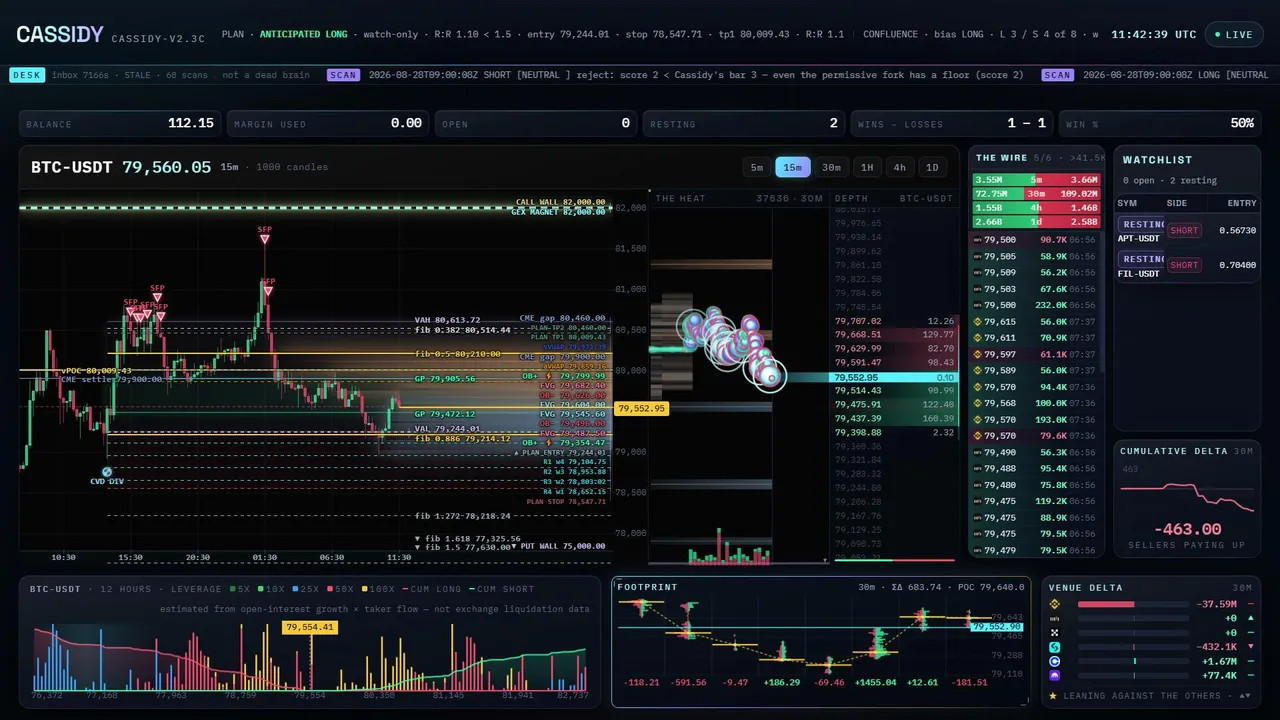
Task: Click the CASSIDY logo
Action: pyautogui.click(x=60, y=34)
